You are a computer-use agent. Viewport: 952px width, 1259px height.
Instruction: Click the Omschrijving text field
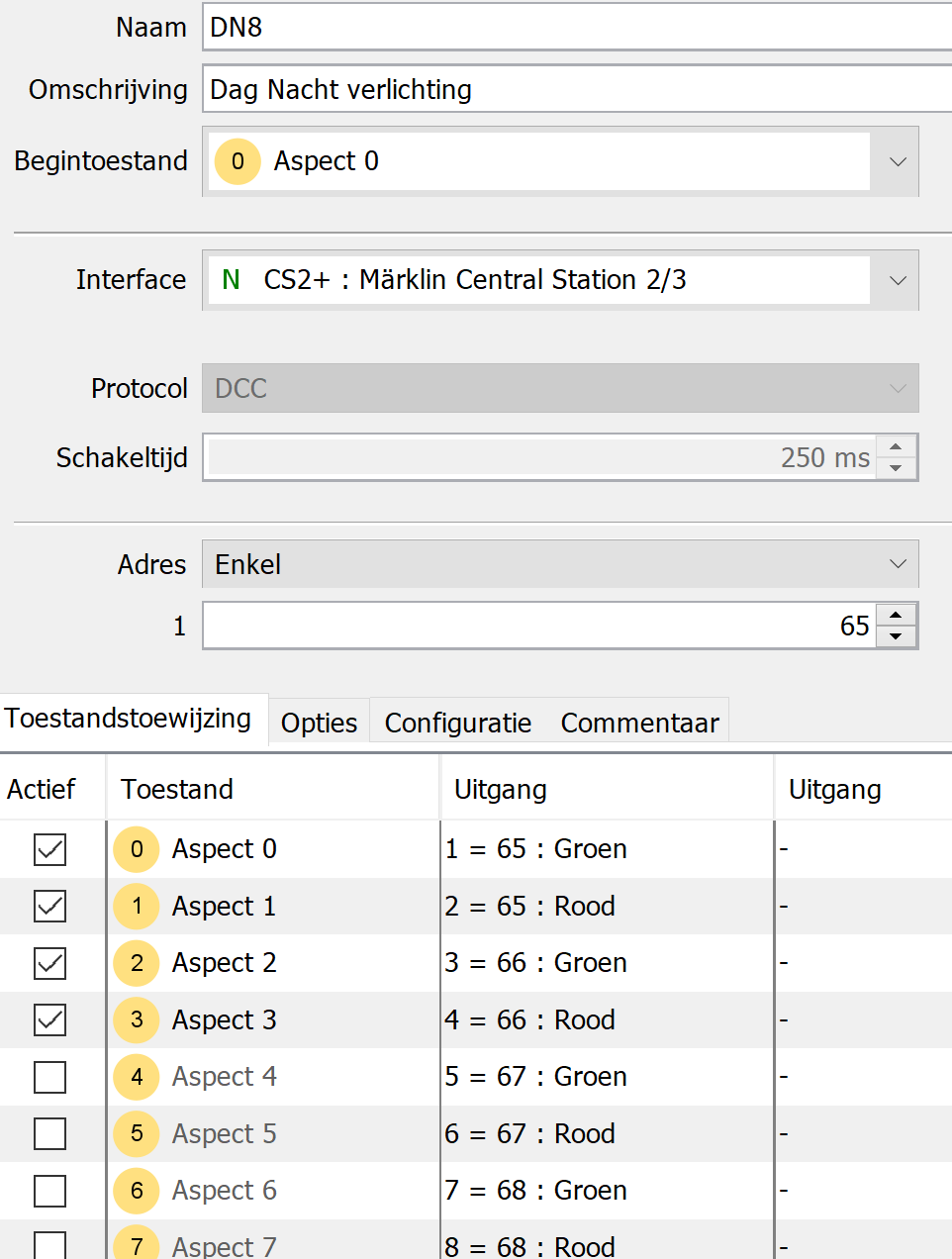point(574,90)
